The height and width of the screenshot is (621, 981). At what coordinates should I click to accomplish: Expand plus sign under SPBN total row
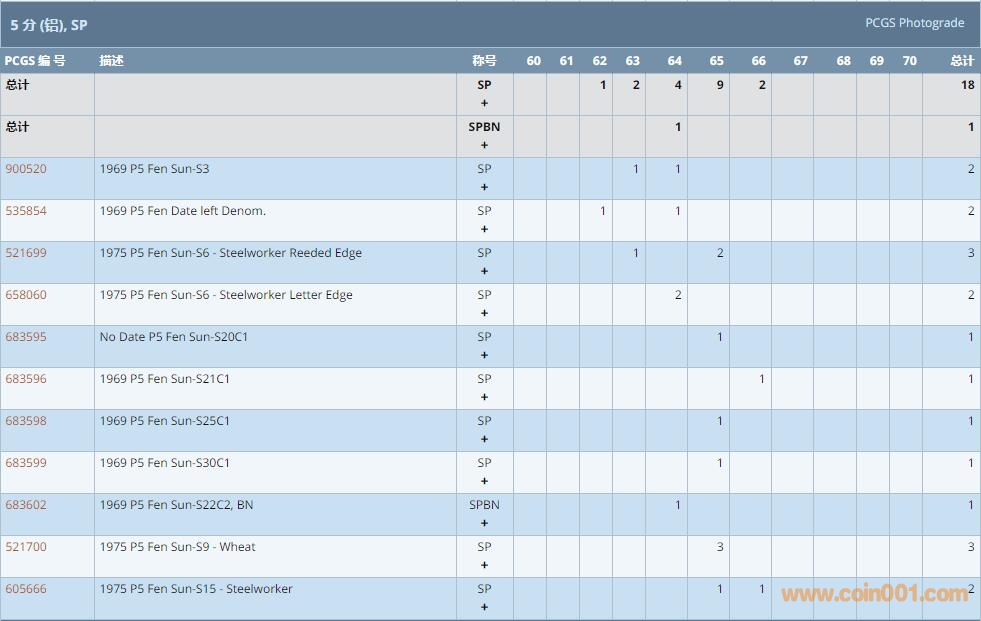[485, 145]
